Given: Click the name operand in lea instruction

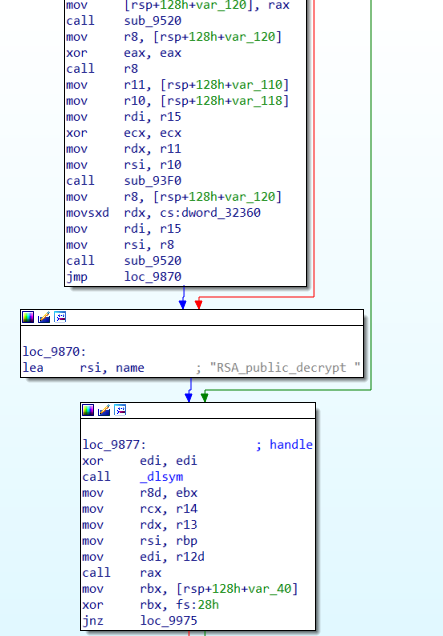Looking at the screenshot, I should 130,367.
